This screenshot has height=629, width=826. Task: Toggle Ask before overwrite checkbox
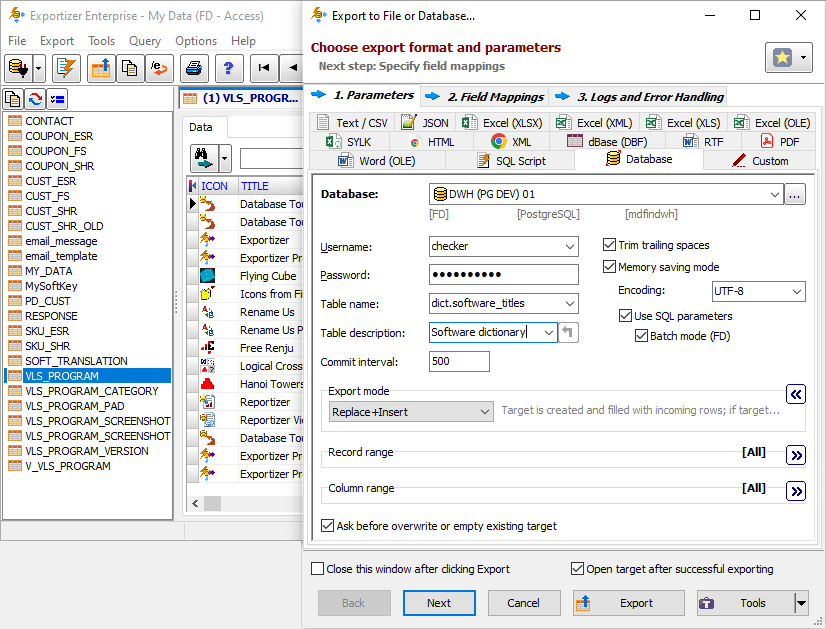tap(327, 526)
